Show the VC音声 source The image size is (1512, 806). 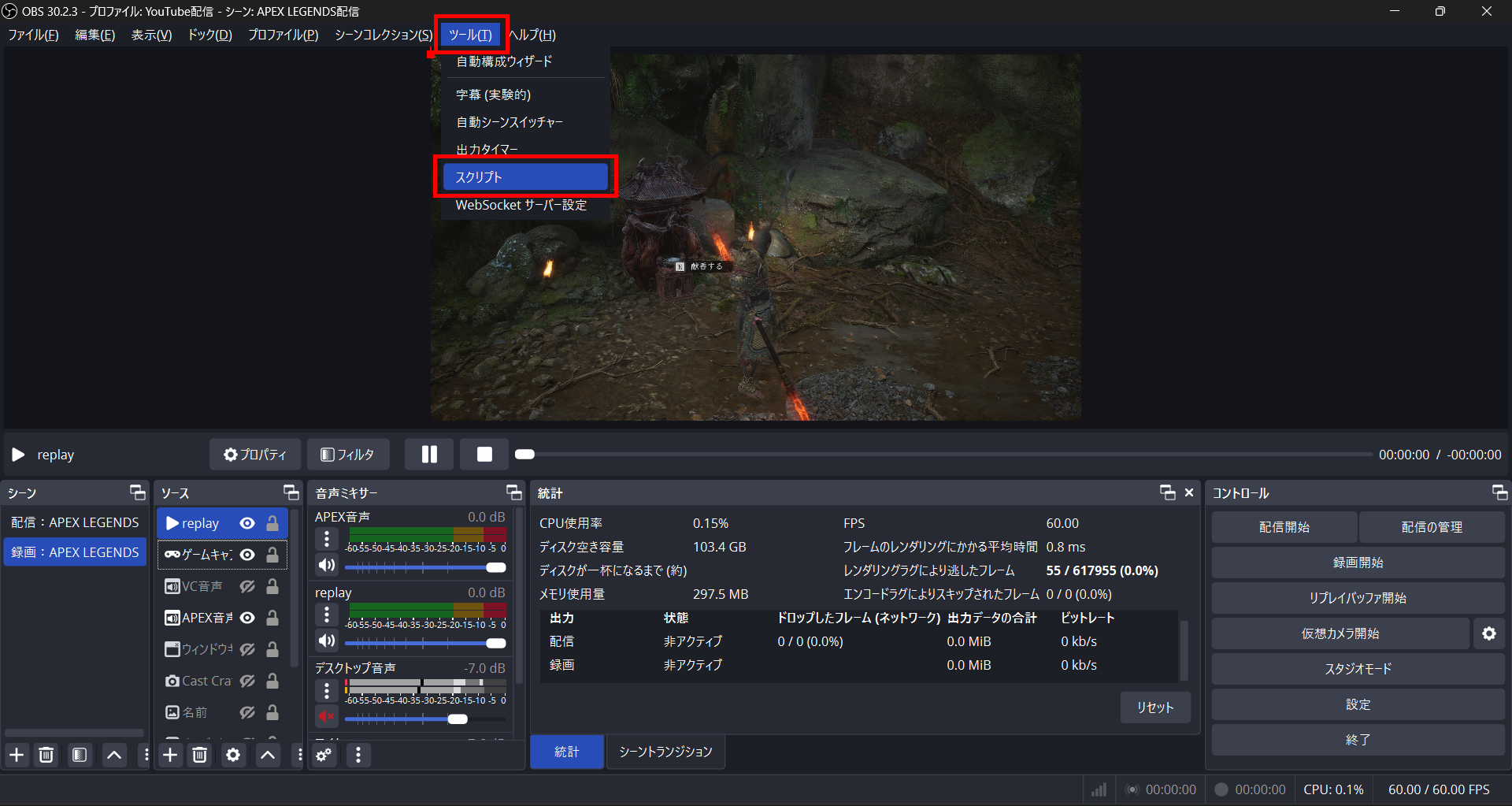point(247,586)
